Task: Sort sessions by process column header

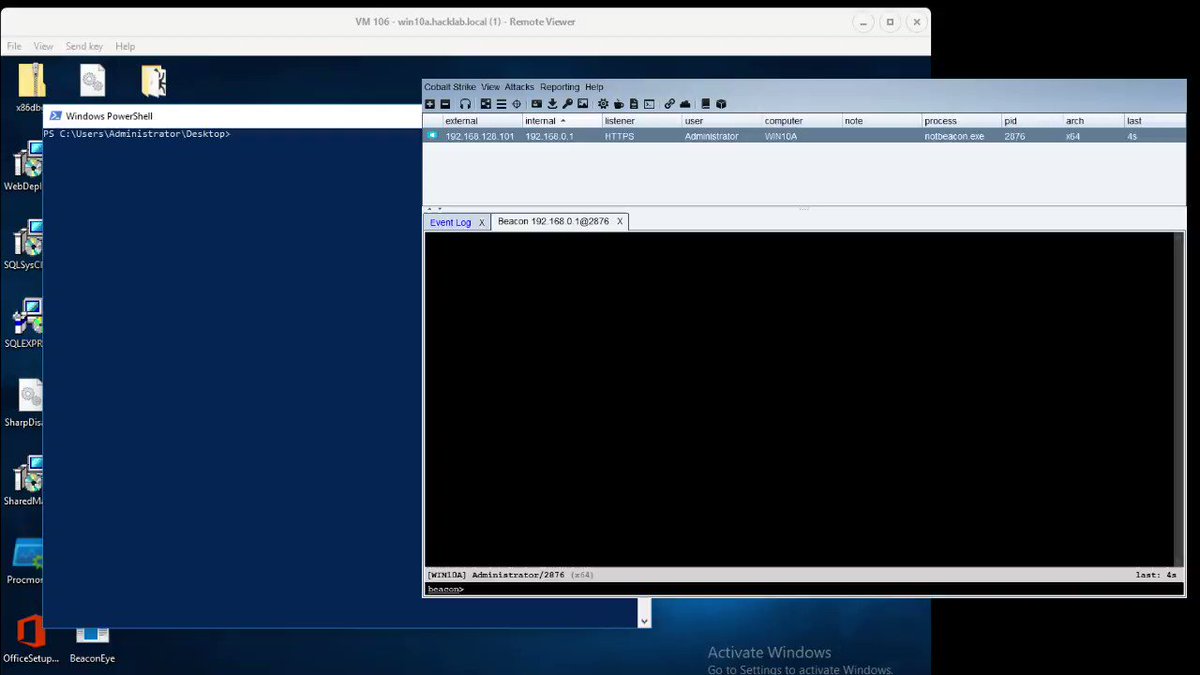Action: pos(962,121)
